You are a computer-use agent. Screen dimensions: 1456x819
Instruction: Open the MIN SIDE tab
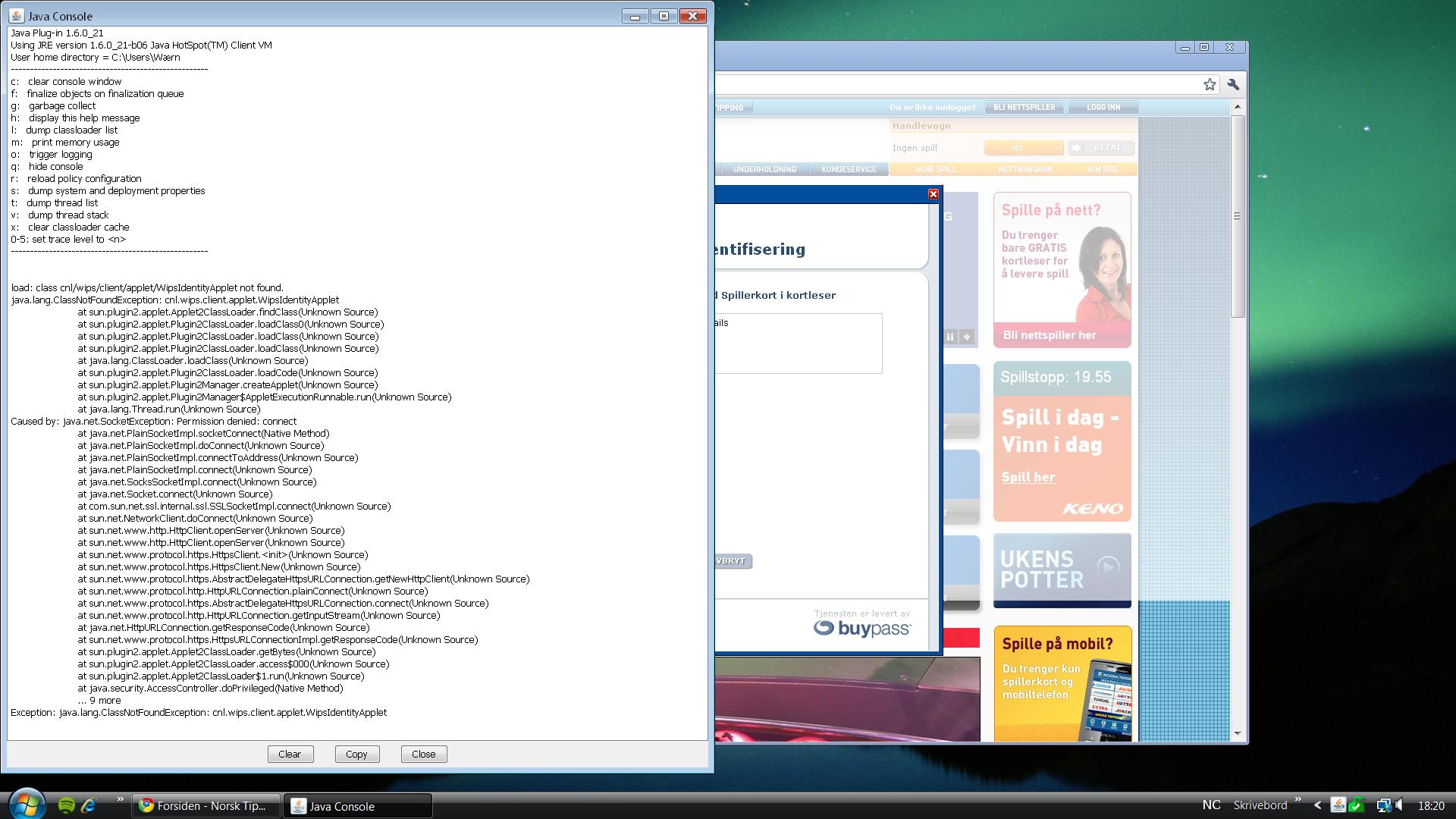coord(1102,169)
